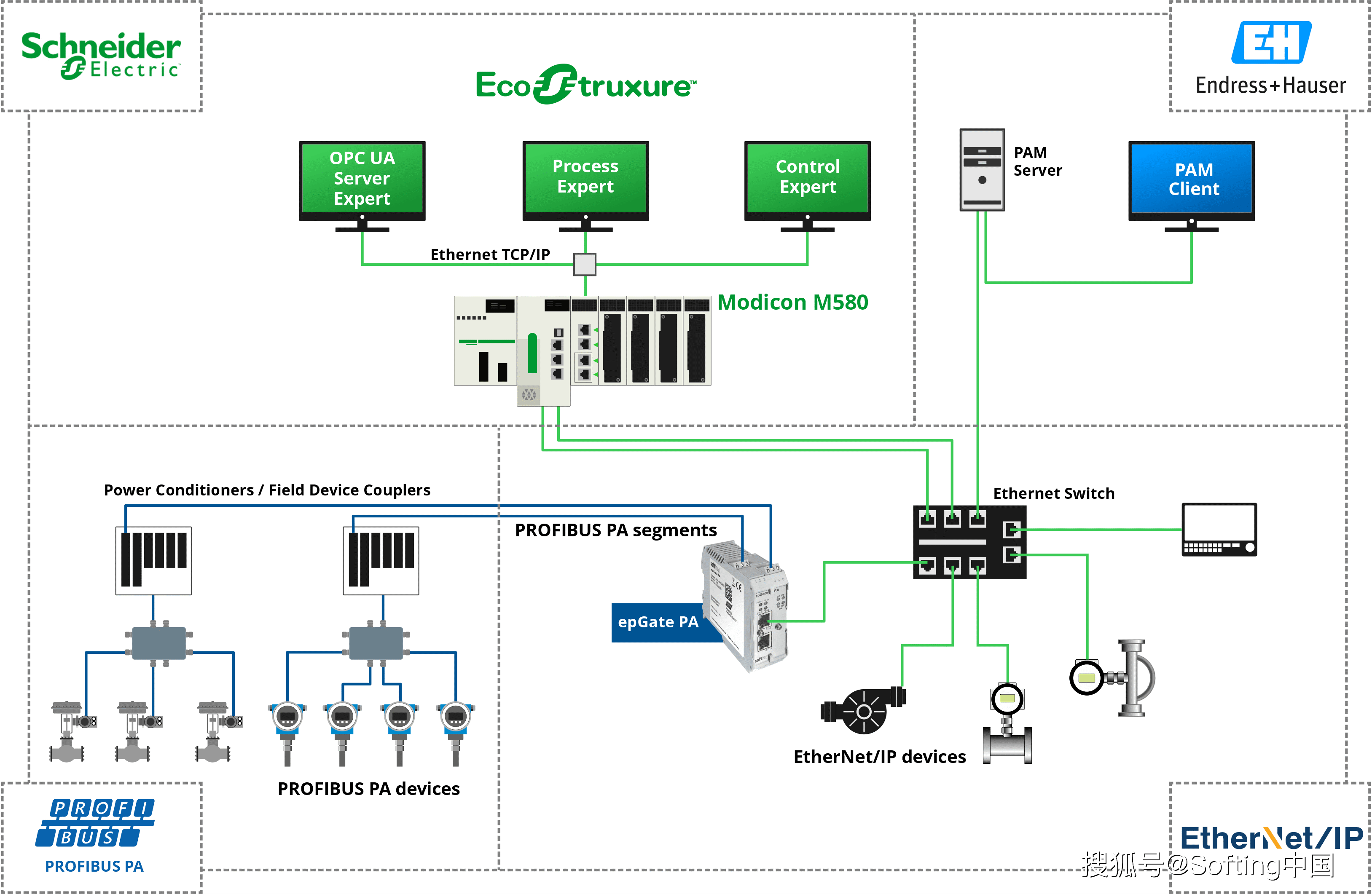1372x894 pixels.
Task: Click the right power conditioner block
Action: [381, 560]
